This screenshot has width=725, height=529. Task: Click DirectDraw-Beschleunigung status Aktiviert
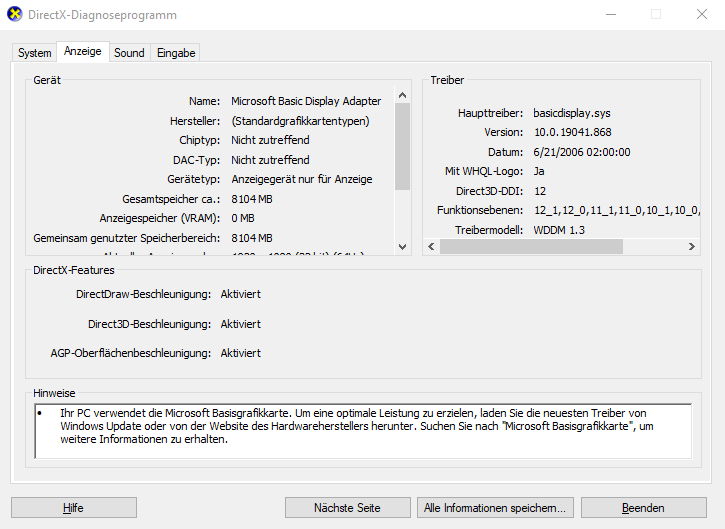pos(241,295)
